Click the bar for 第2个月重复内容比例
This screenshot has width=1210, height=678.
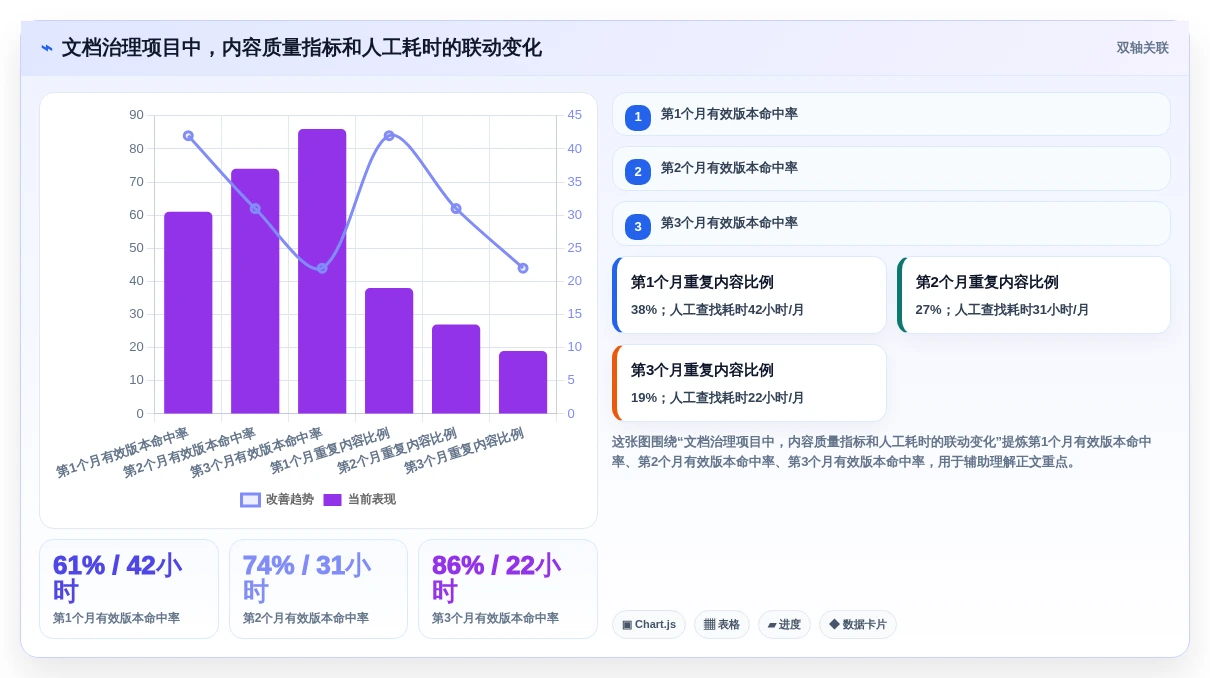tap(456, 369)
